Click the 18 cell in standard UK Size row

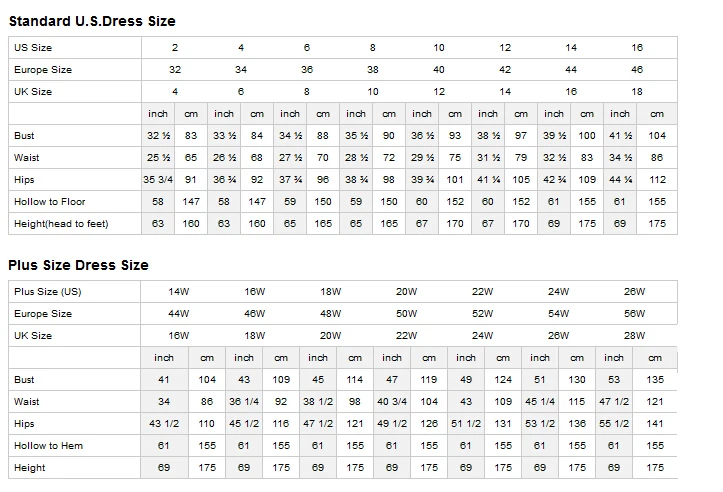(637, 92)
